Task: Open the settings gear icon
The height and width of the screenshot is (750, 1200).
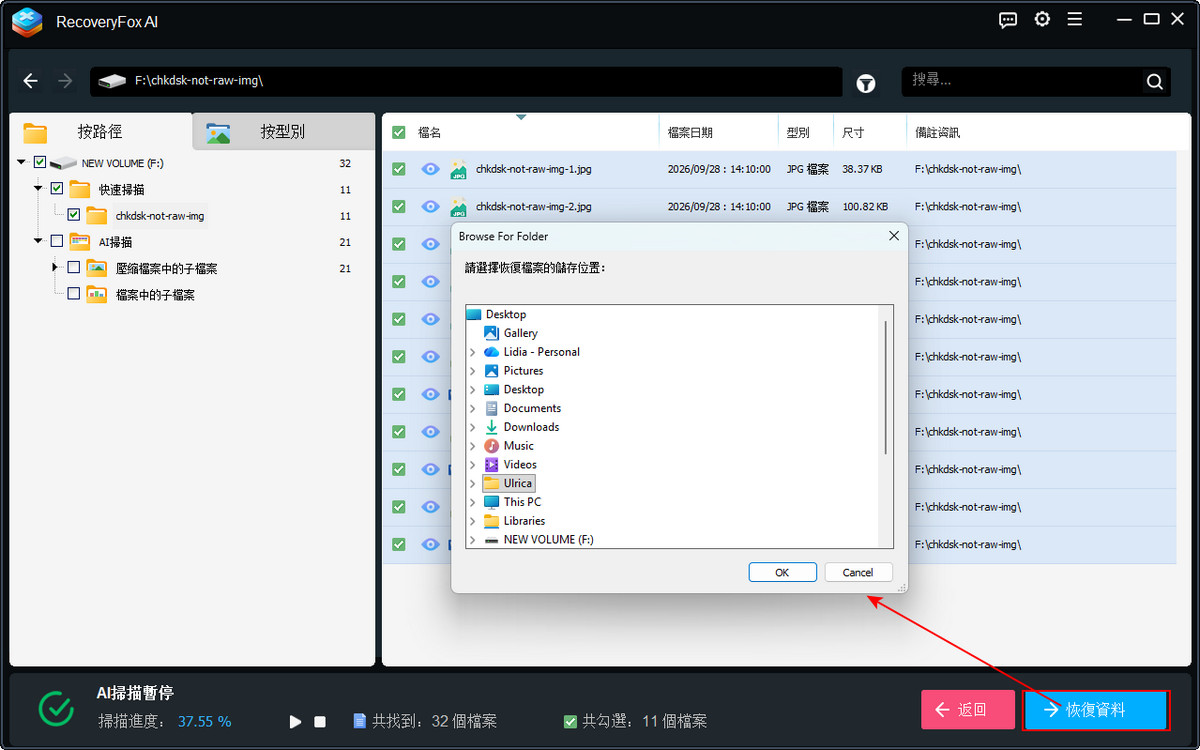Action: (1042, 19)
